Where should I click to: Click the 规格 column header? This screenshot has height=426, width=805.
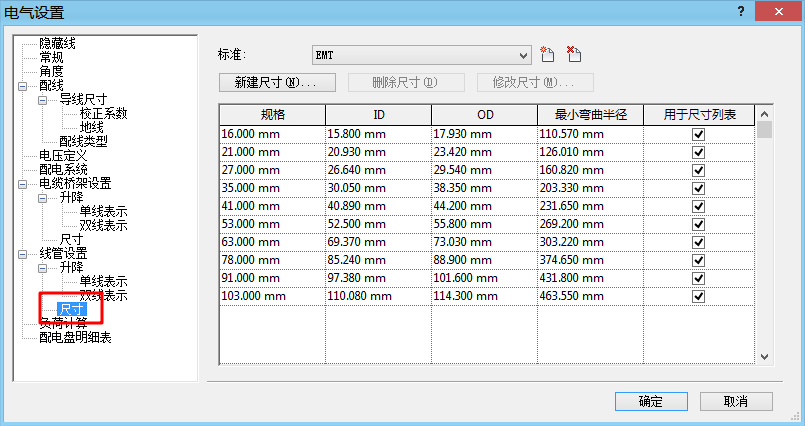273,115
